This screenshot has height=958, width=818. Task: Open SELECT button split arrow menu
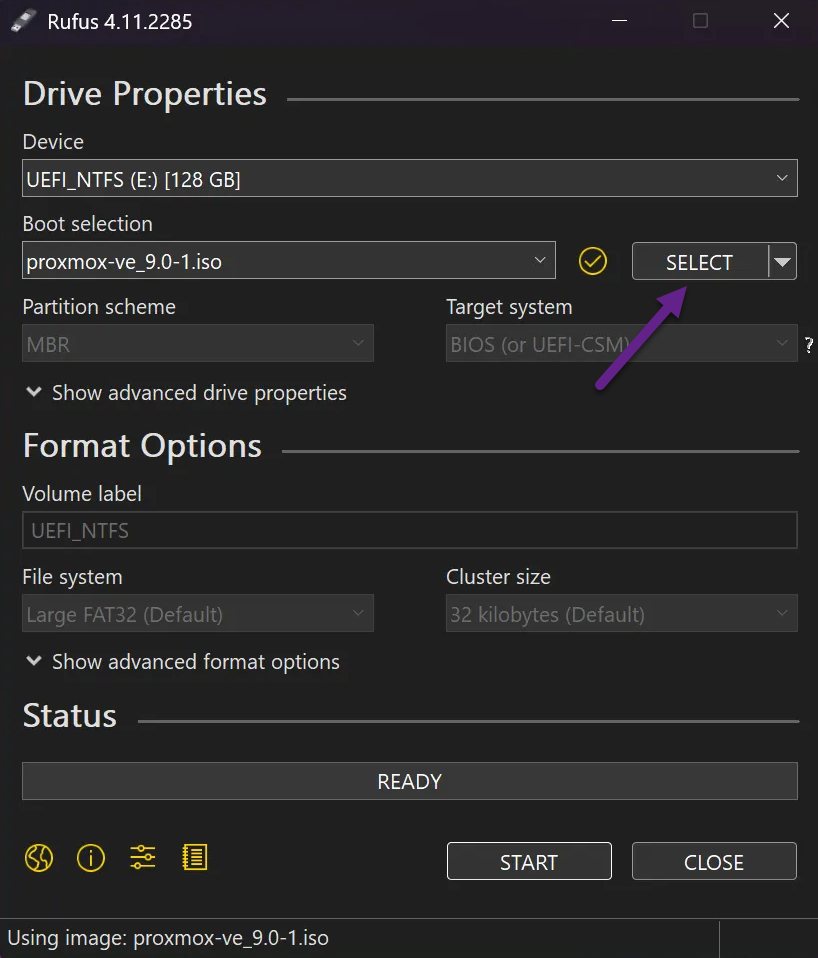click(x=782, y=262)
